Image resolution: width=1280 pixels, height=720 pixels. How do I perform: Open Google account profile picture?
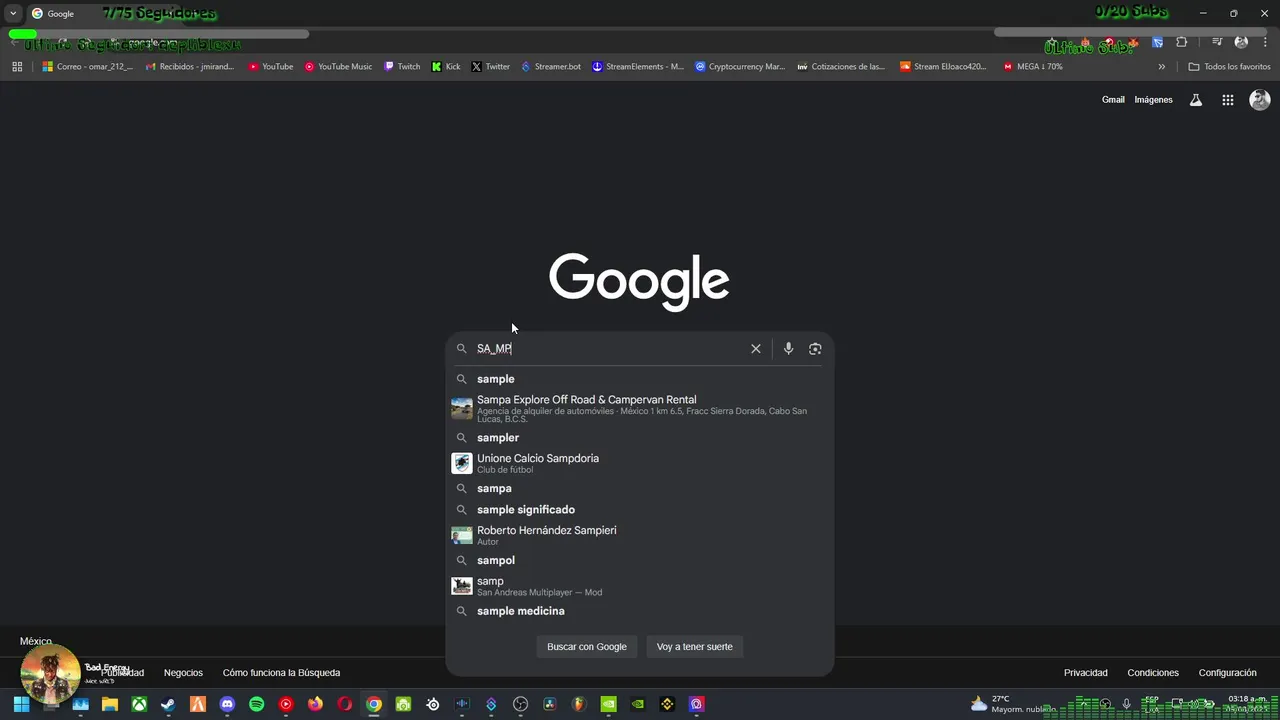1260,100
